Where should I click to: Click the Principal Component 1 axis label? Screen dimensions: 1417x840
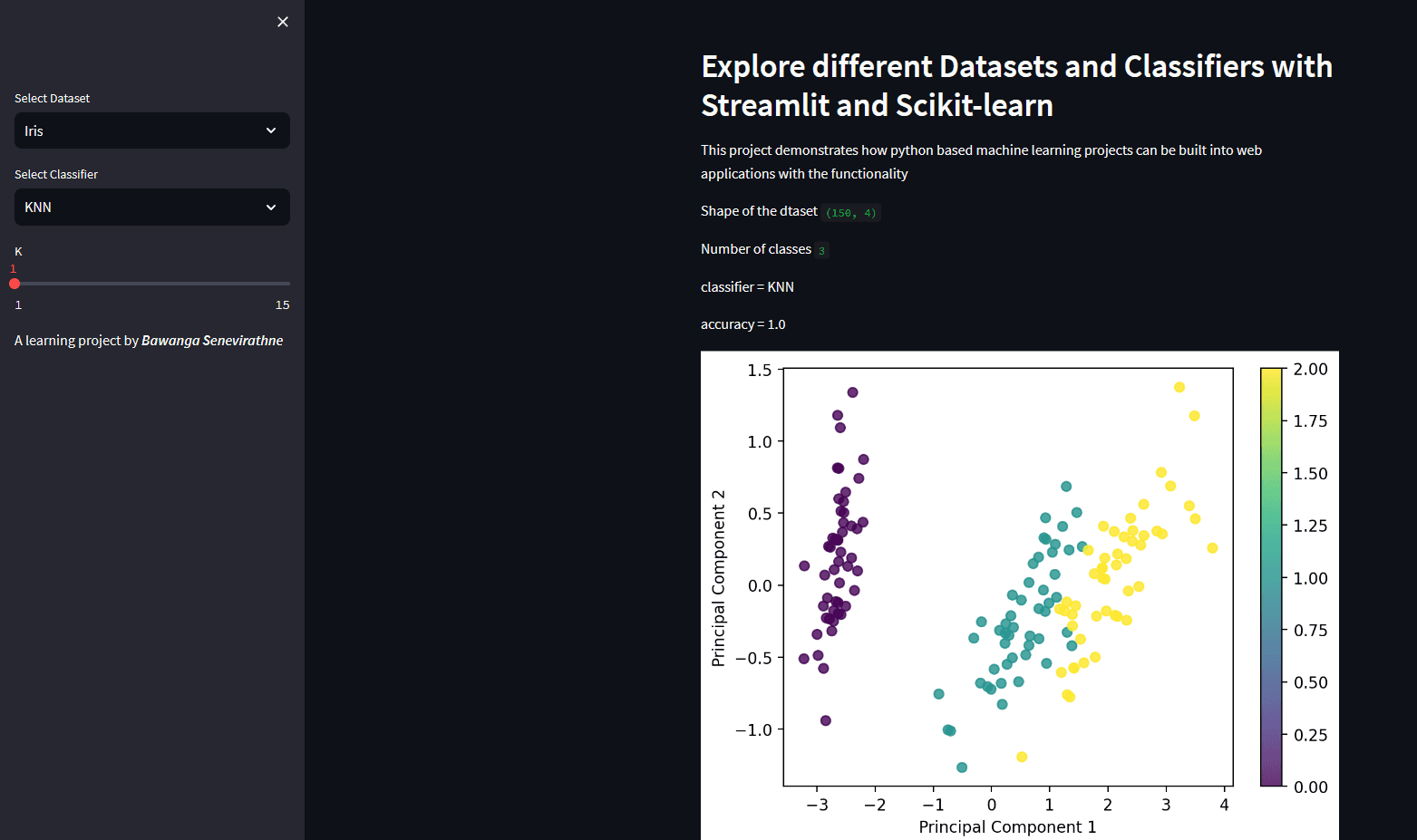[x=1007, y=826]
